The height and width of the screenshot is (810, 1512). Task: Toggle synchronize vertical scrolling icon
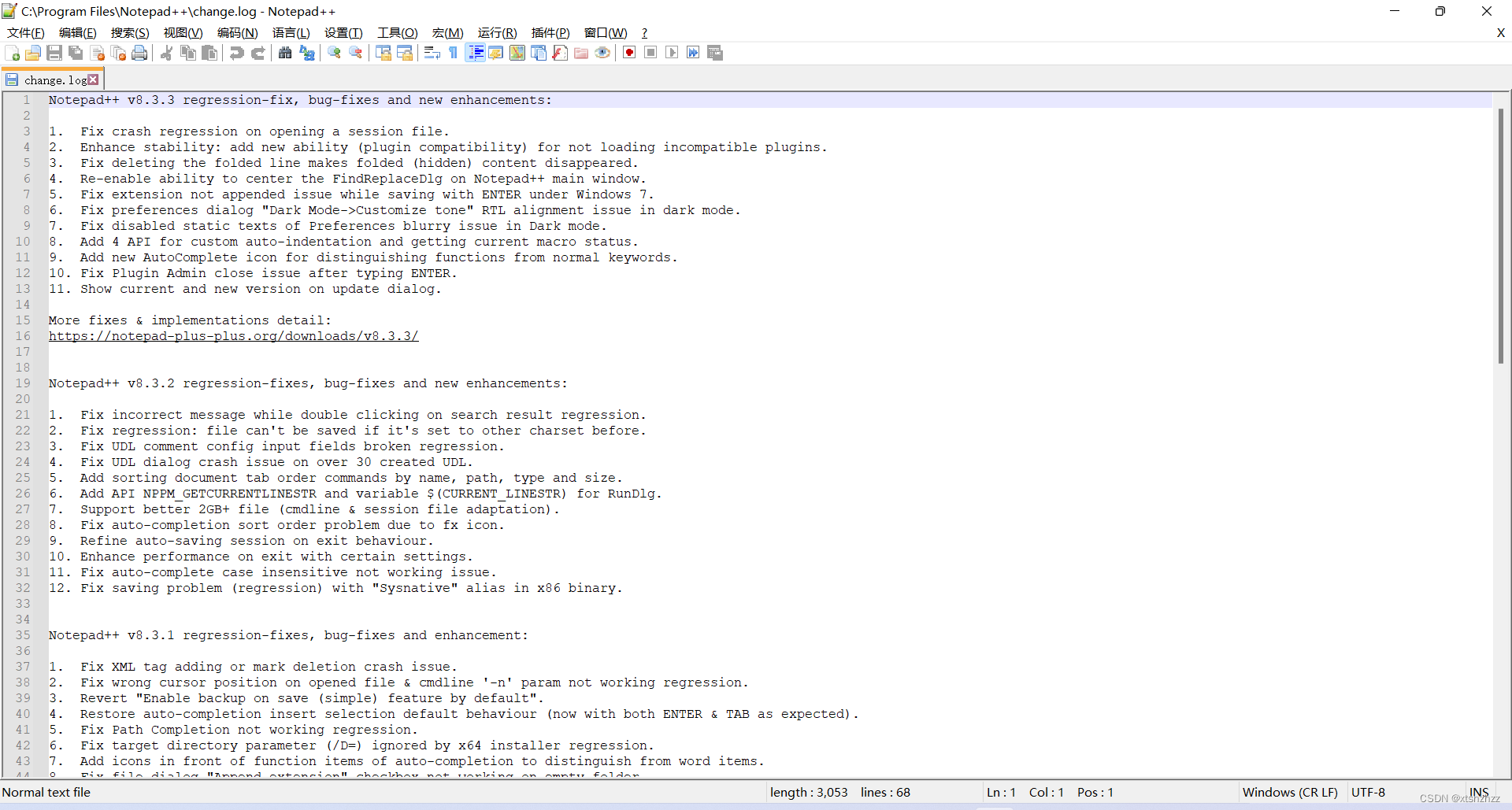coord(384,53)
